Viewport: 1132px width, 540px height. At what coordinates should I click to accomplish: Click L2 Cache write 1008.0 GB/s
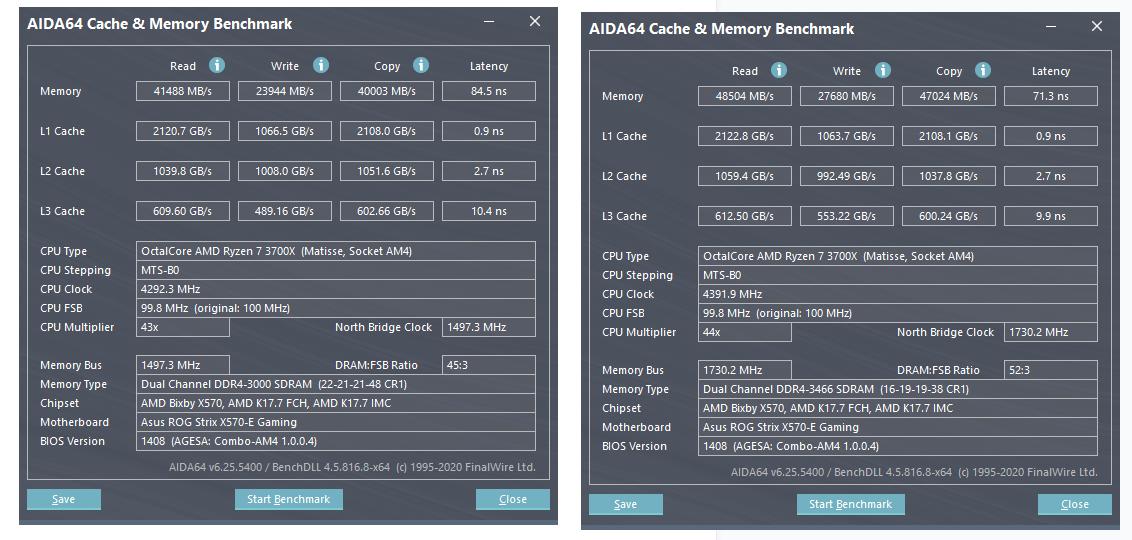pyautogui.click(x=285, y=171)
